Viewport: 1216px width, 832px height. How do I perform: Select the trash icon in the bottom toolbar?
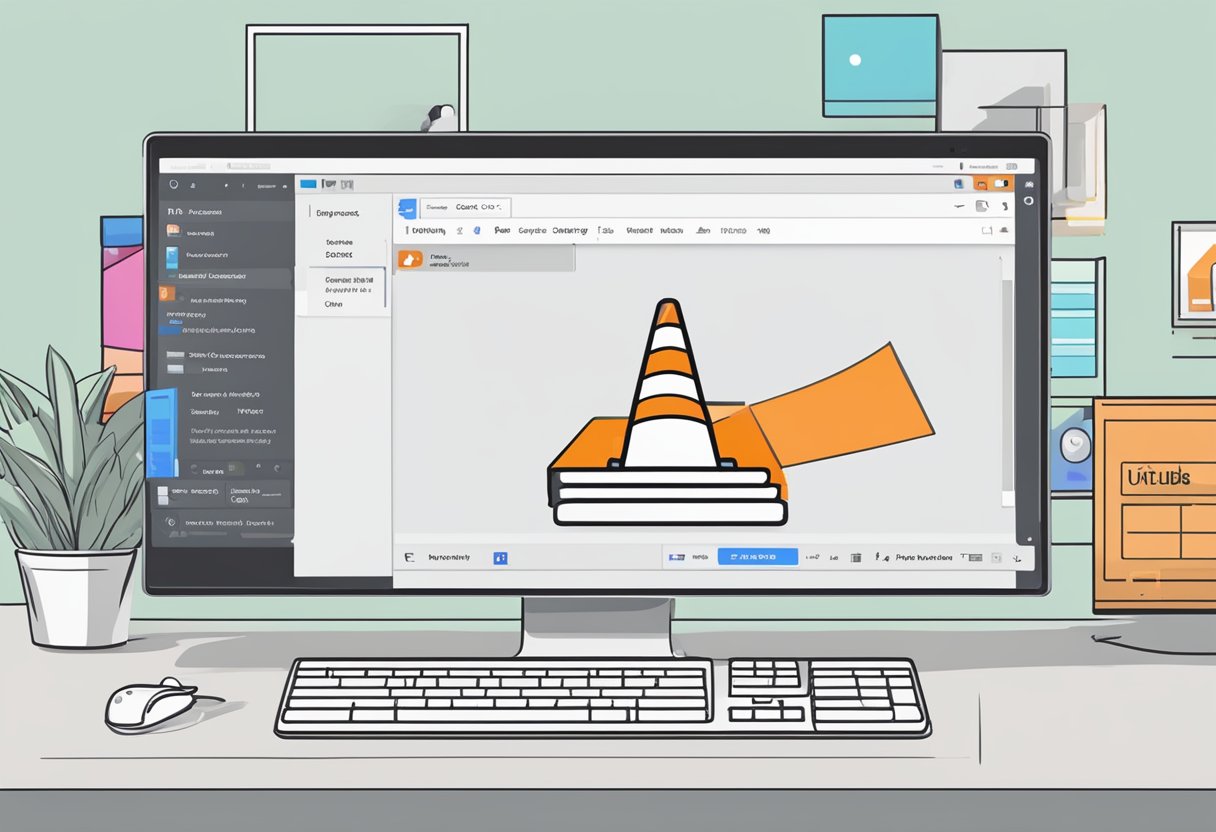pos(855,557)
